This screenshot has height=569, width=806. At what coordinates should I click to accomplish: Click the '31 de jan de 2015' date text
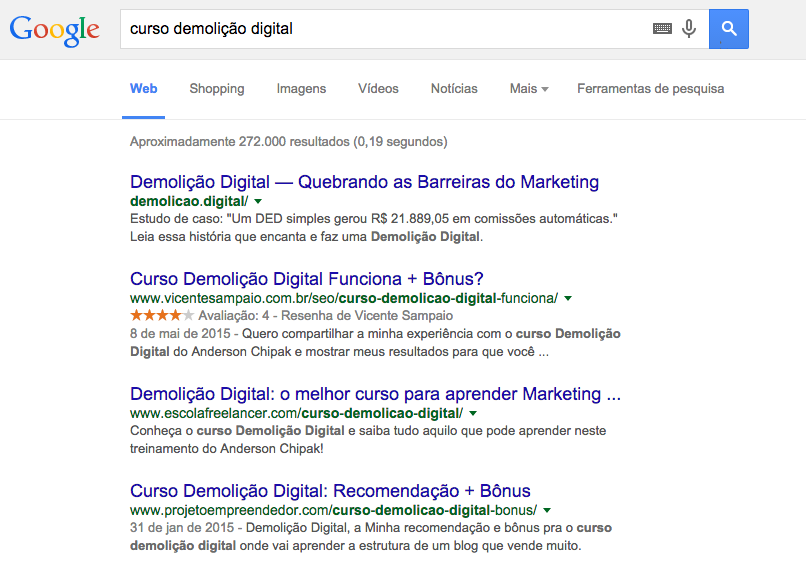coord(182,528)
